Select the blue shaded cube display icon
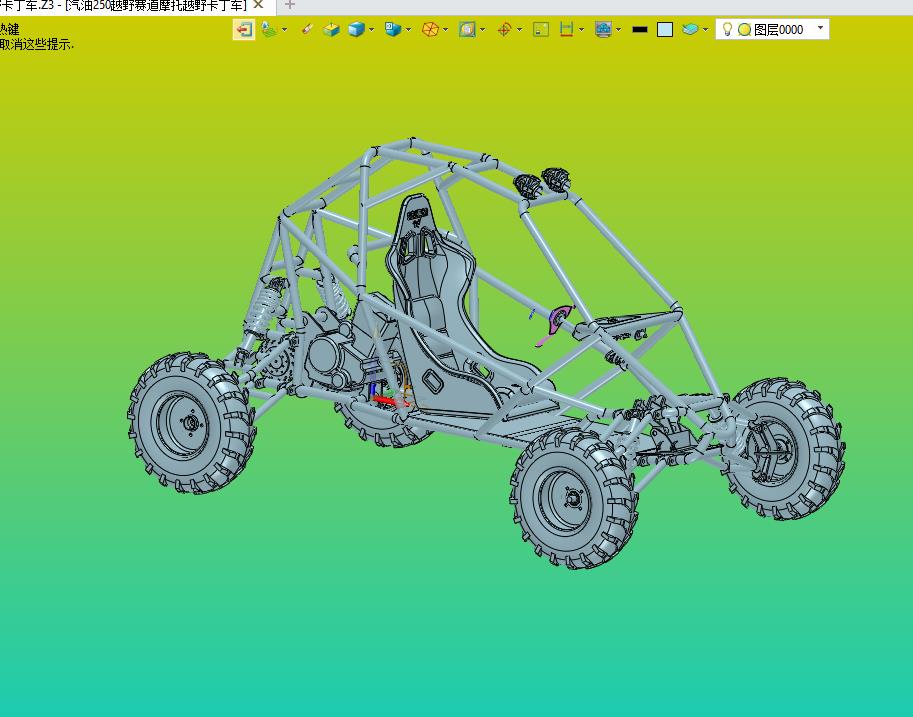Image resolution: width=913 pixels, height=717 pixels. 355,30
